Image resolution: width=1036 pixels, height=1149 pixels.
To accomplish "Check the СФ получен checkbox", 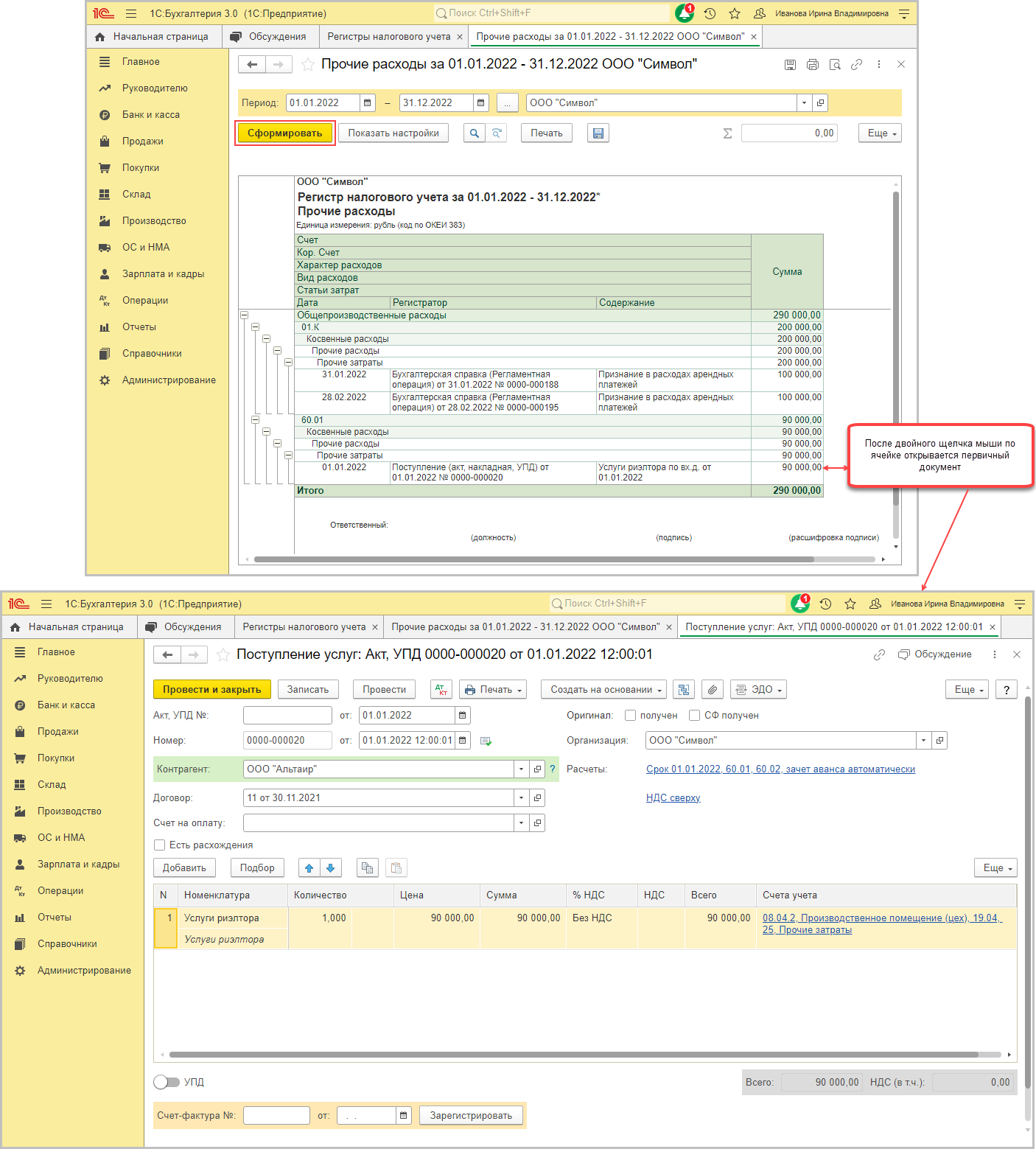I will 694,716.
